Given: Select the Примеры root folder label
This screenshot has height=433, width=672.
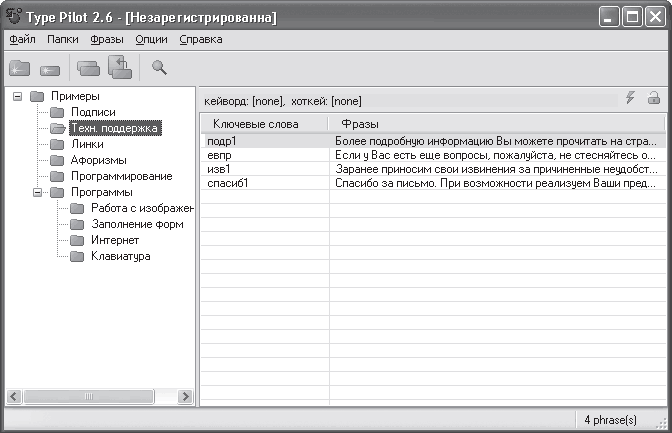Looking at the screenshot, I should pos(75,96).
